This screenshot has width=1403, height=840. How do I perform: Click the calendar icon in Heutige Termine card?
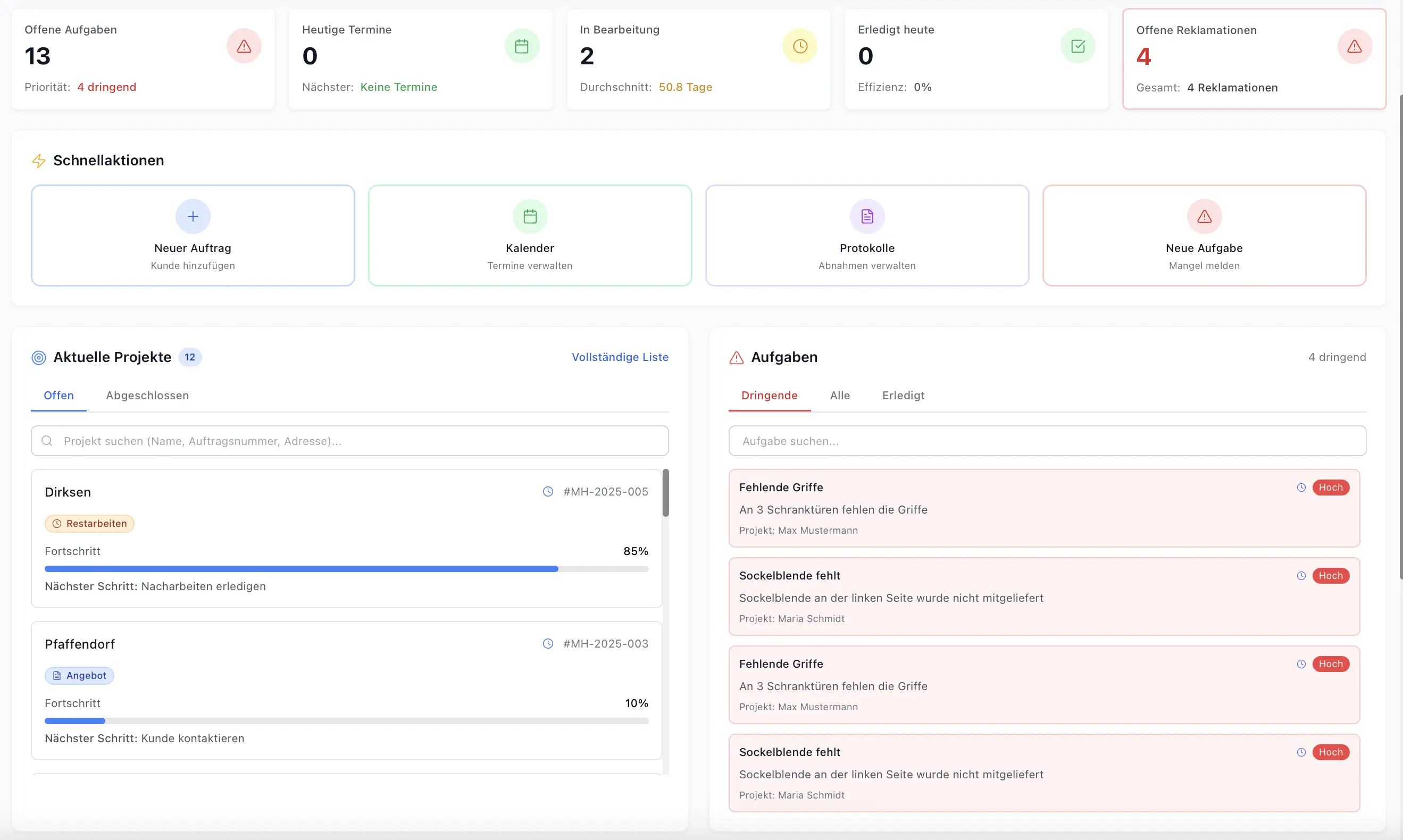pos(521,46)
